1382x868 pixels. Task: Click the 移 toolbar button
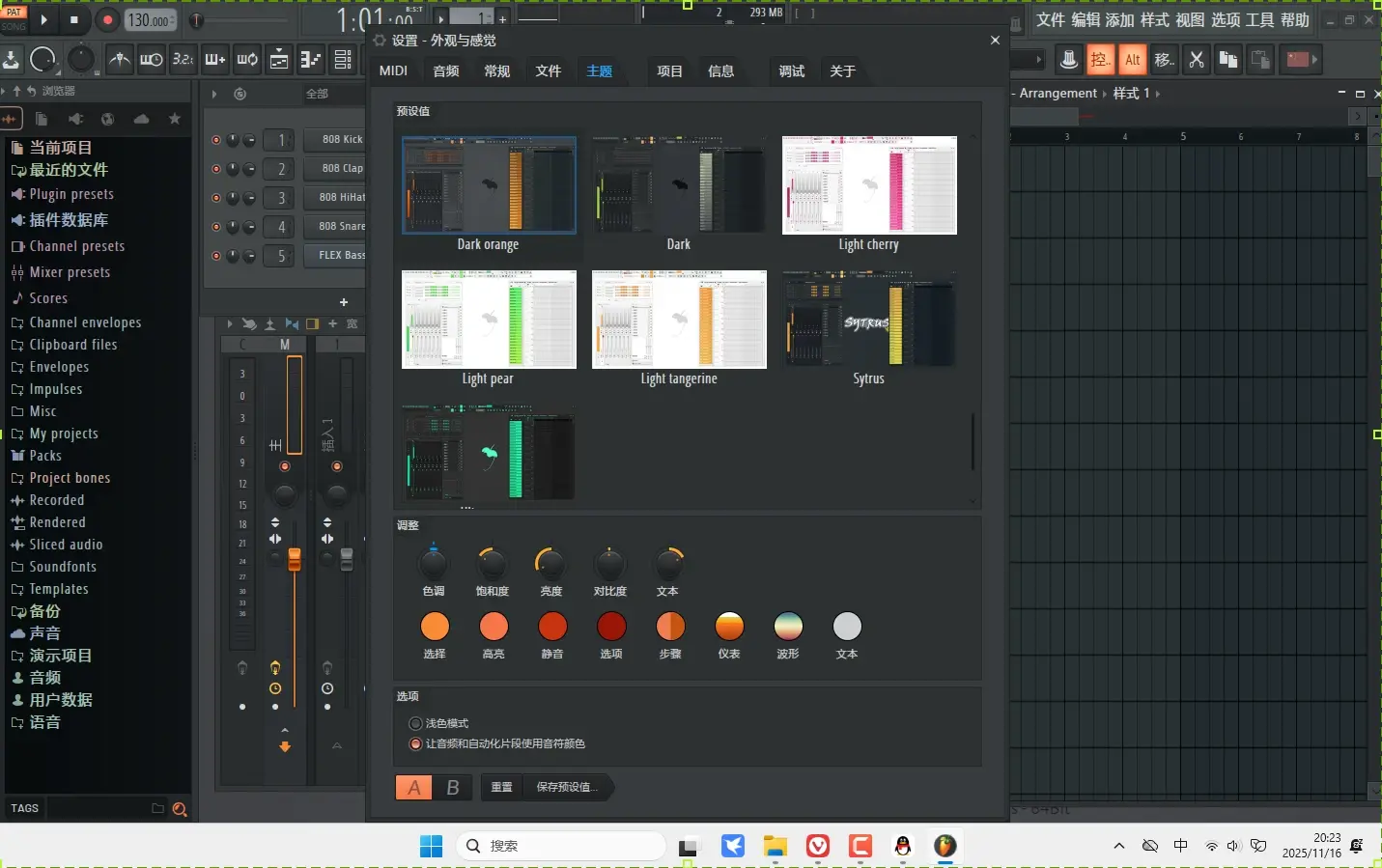point(1165,60)
